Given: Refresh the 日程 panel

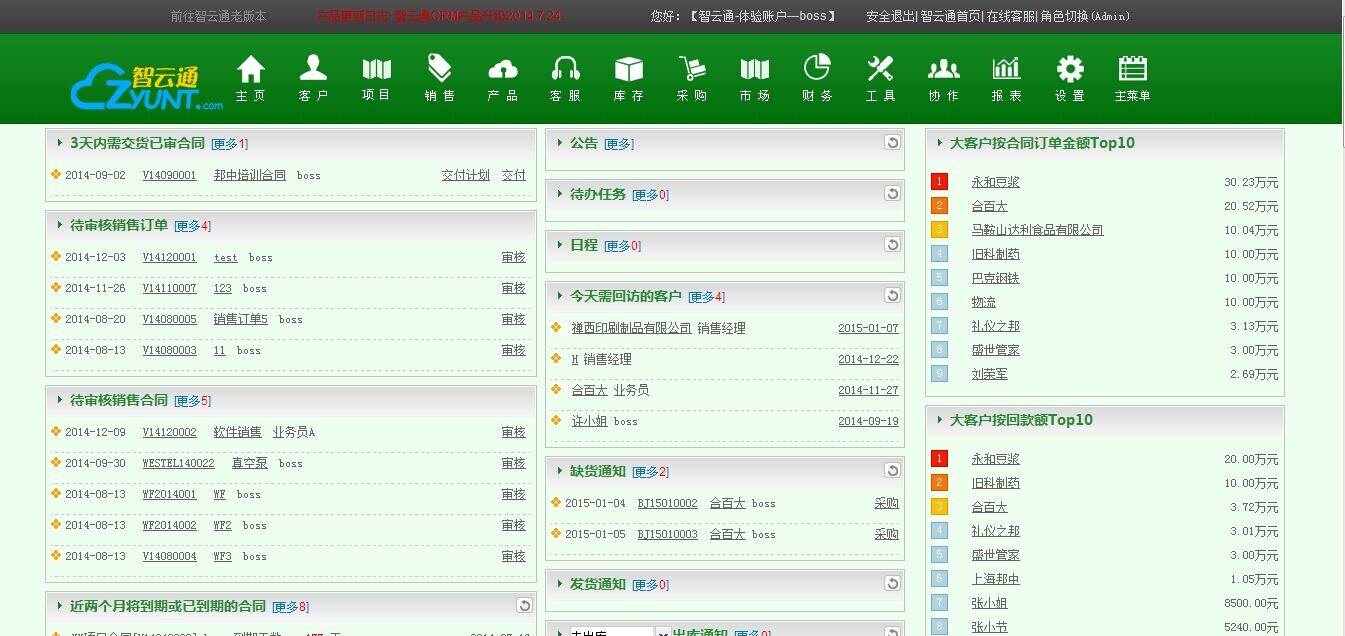Looking at the screenshot, I should [x=892, y=245].
